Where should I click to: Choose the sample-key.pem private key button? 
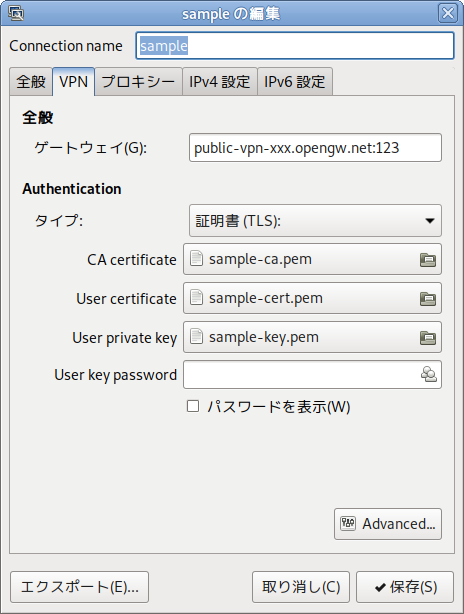312,337
